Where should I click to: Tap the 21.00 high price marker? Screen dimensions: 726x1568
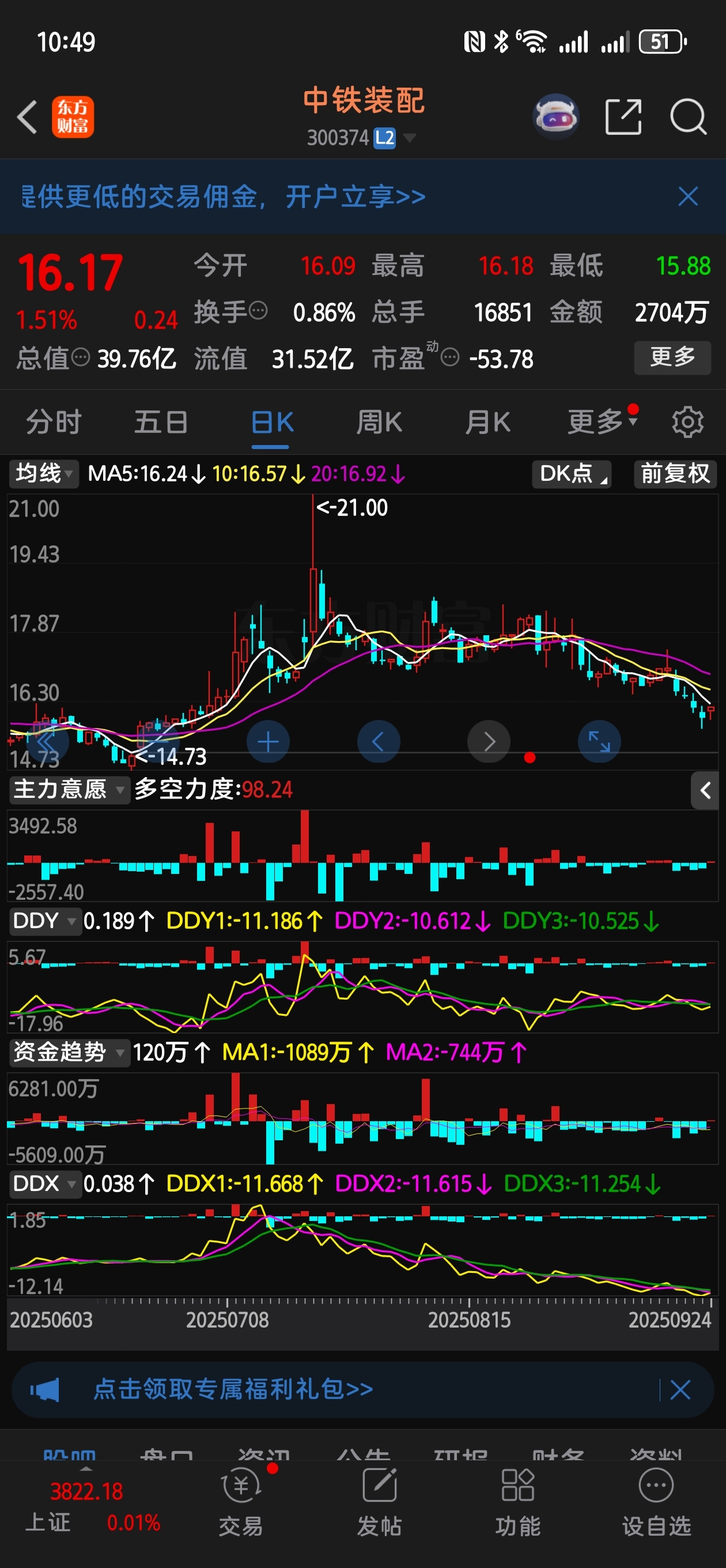[x=351, y=508]
